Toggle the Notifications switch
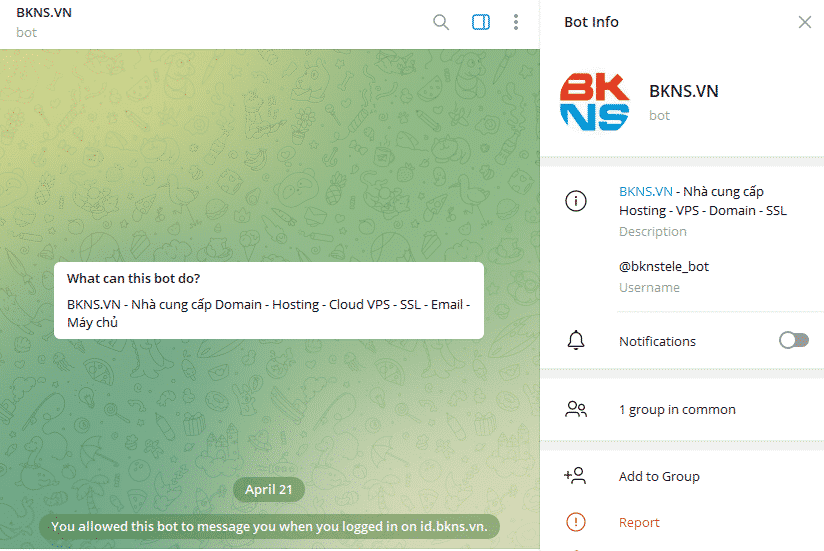824x551 pixels. coord(794,340)
